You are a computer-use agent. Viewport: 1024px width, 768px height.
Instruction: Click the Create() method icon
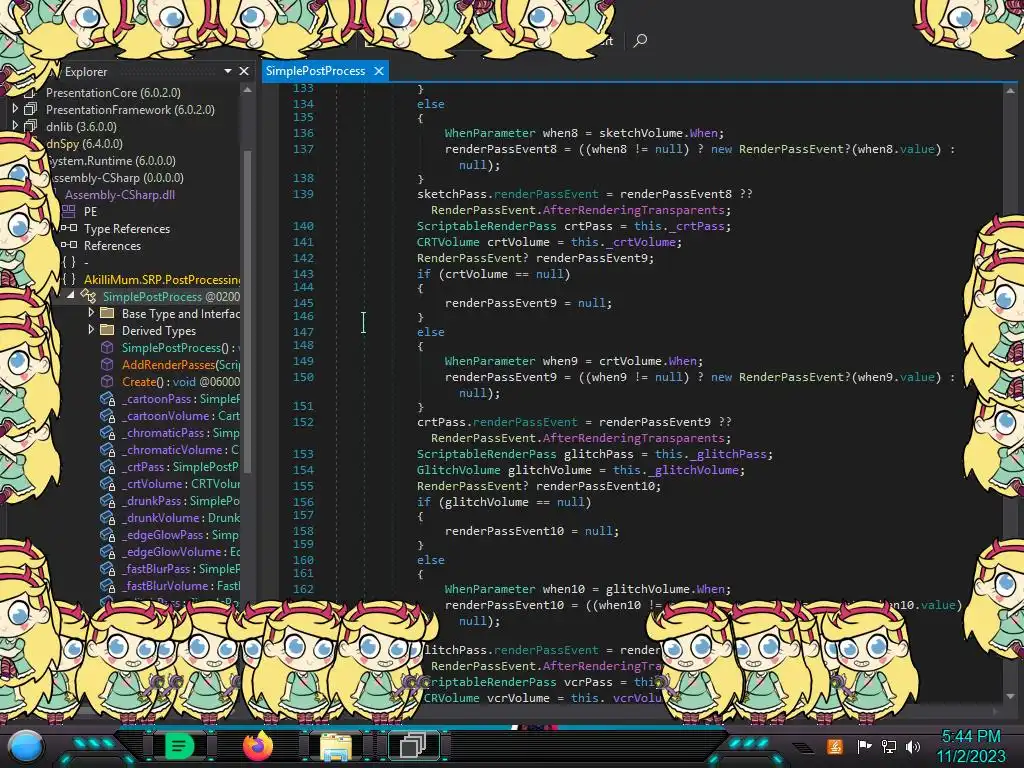(x=107, y=381)
